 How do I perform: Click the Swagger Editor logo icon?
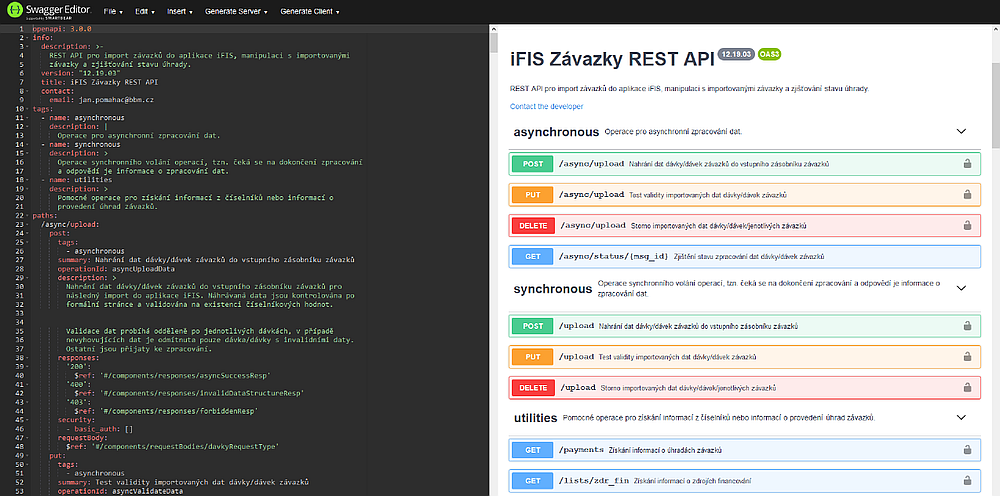tap(14, 12)
